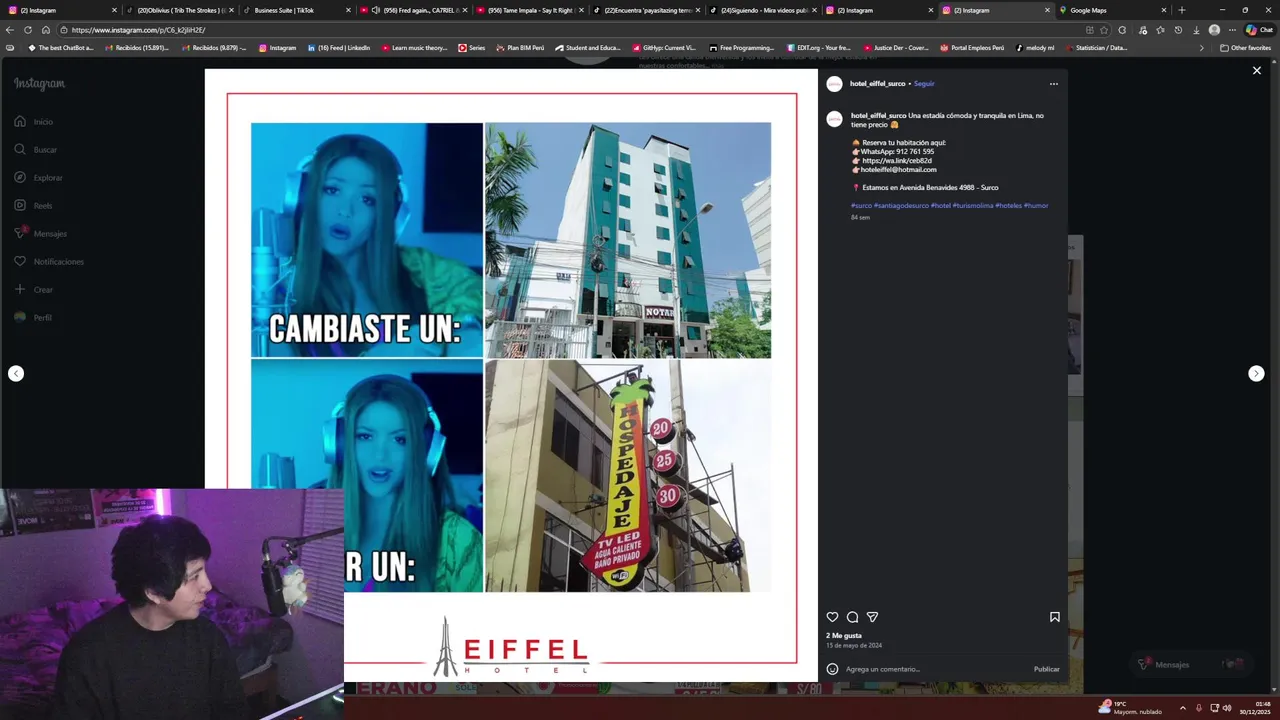Screen dimensions: 1280x720
Task: Save the post with bookmark icon
Action: [x=1054, y=617]
